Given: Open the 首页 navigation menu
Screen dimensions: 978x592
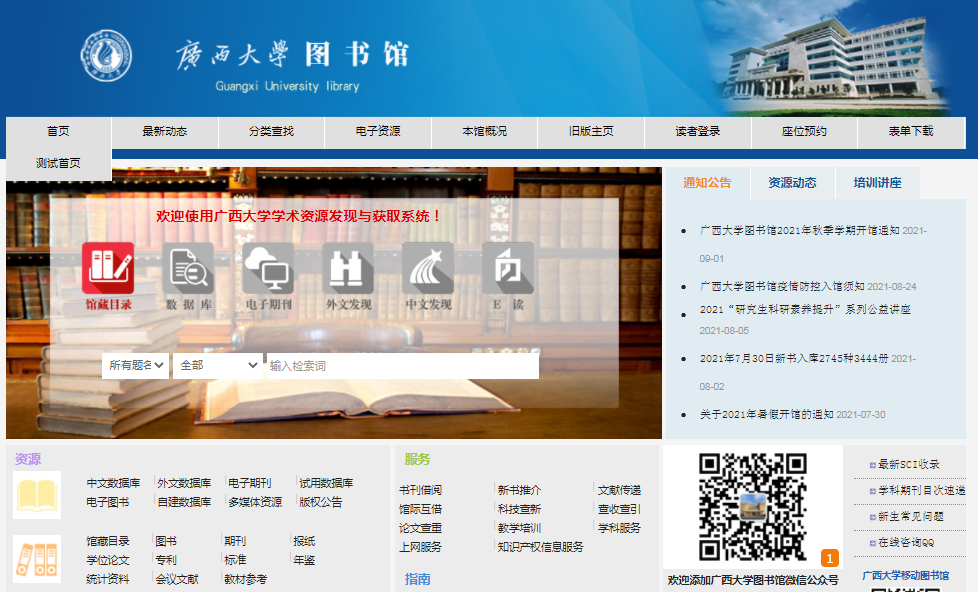Looking at the screenshot, I should point(58,132).
